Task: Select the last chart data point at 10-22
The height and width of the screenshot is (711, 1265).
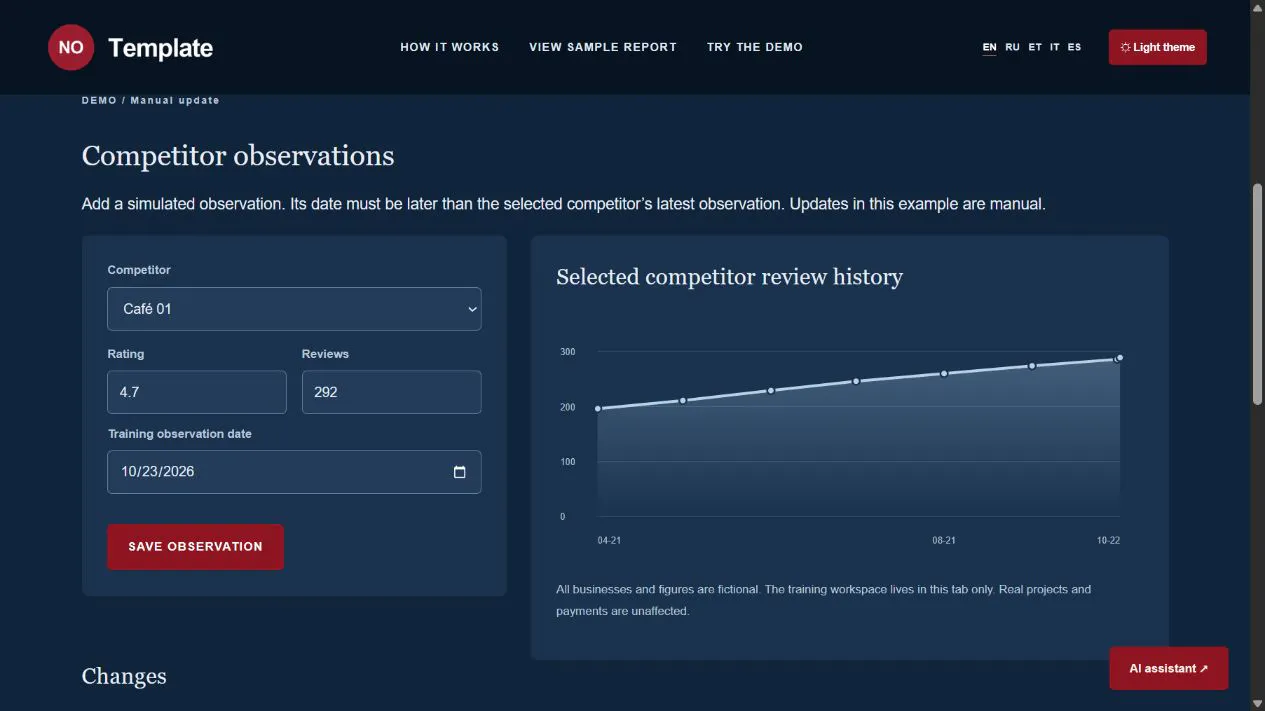Action: coord(1120,358)
